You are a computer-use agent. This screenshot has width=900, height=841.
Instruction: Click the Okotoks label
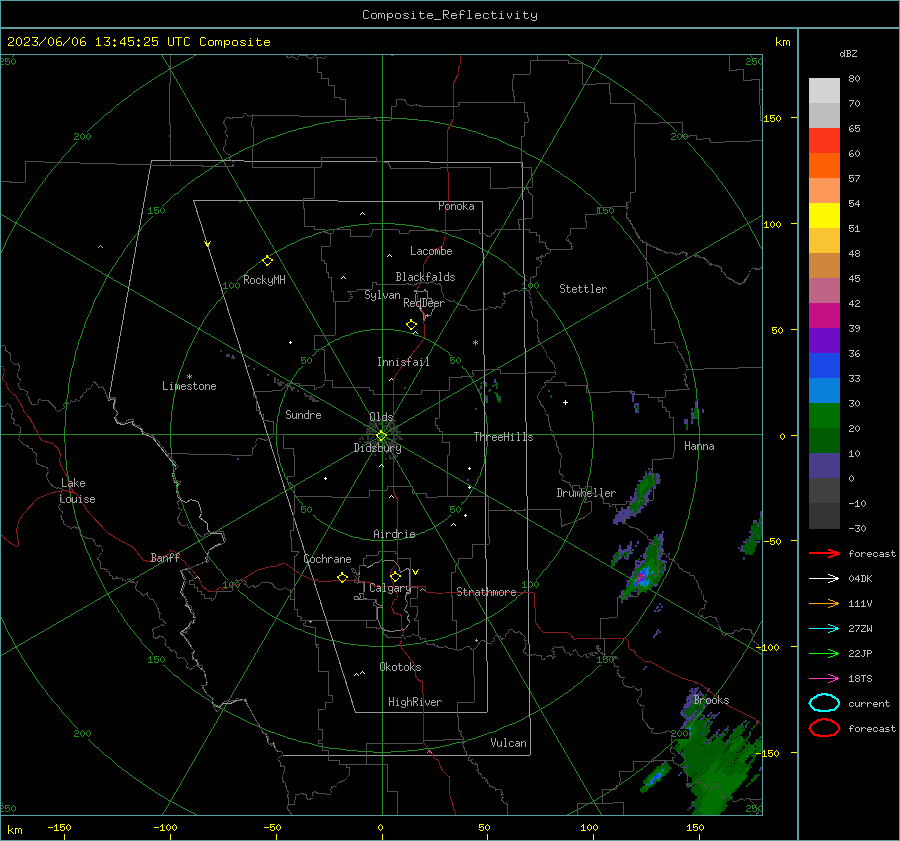(400, 666)
